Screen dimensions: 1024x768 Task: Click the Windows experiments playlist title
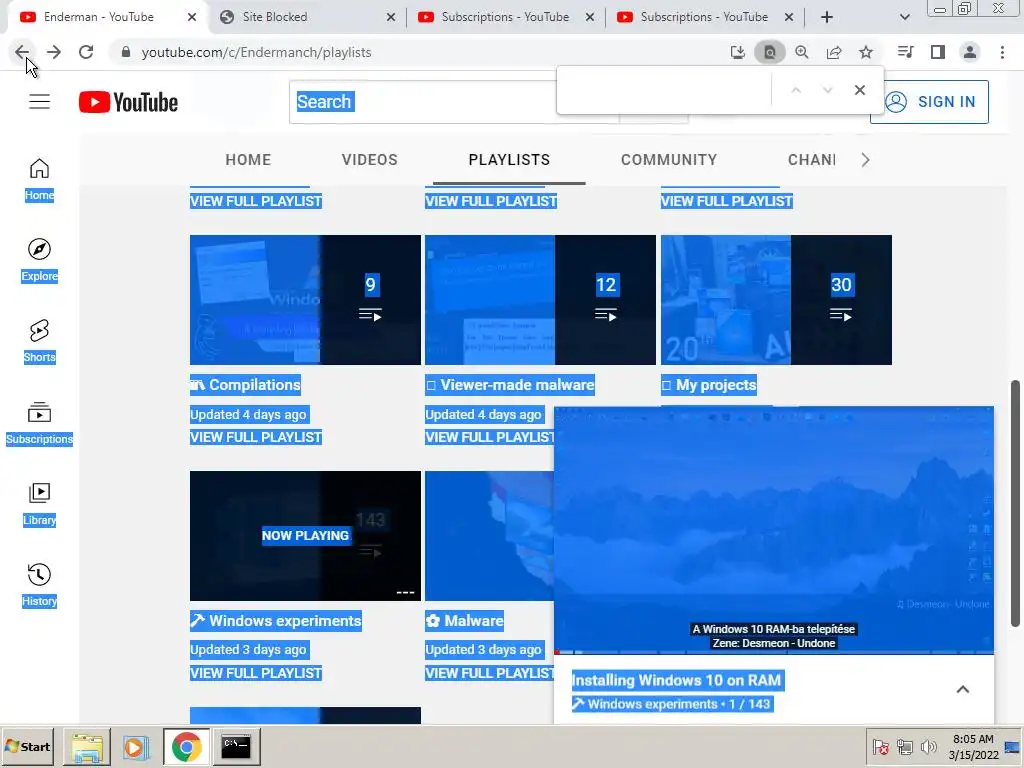click(x=276, y=620)
